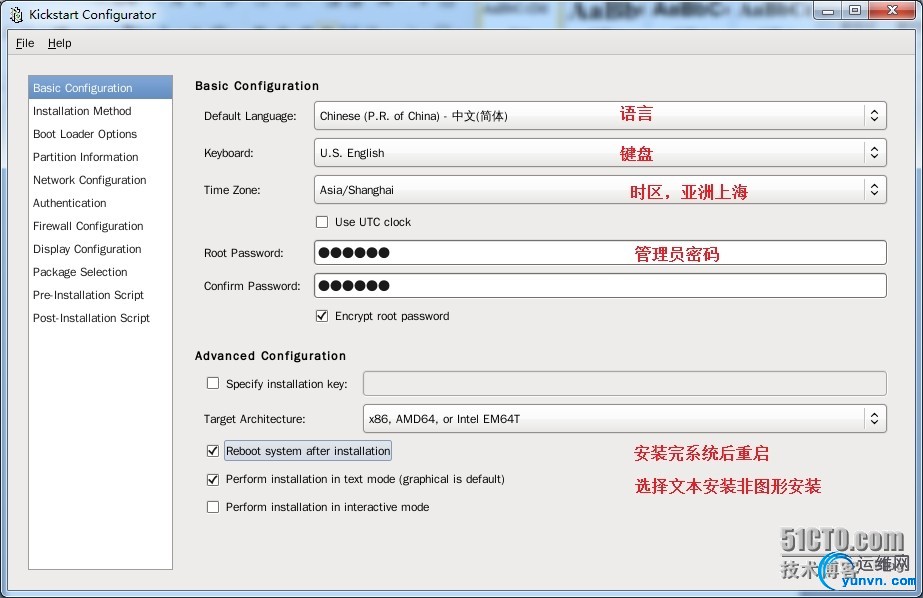Check Specify installation key
Viewport: 923px width, 598px height.
(213, 383)
